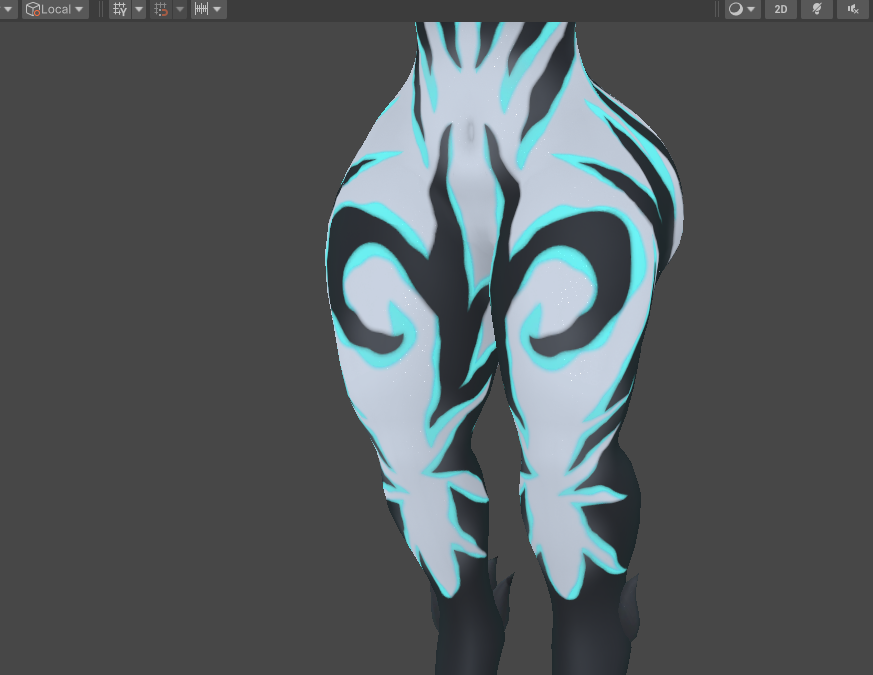Open the leftmost toolbar dropdown arrow
This screenshot has height=675, width=873.
[x=8, y=9]
